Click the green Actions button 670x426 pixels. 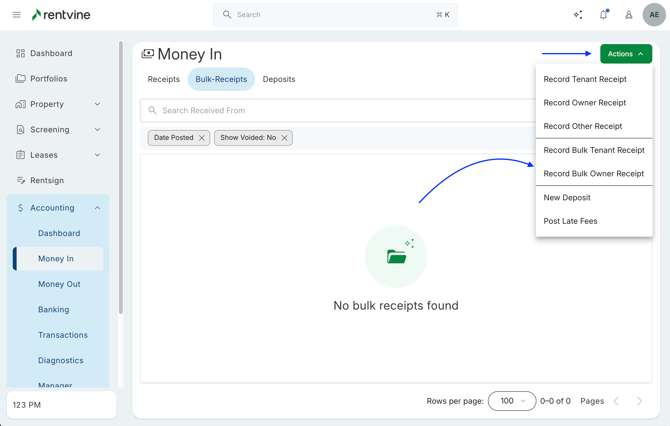coord(626,54)
